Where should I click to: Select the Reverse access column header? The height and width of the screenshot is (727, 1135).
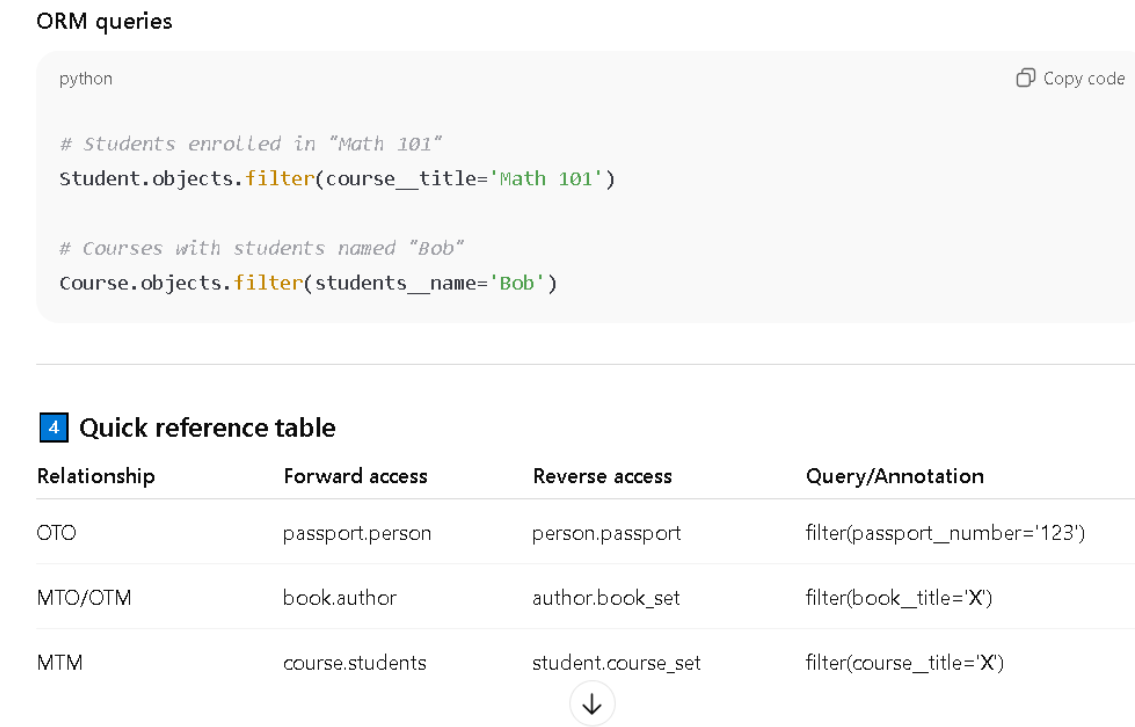[602, 476]
